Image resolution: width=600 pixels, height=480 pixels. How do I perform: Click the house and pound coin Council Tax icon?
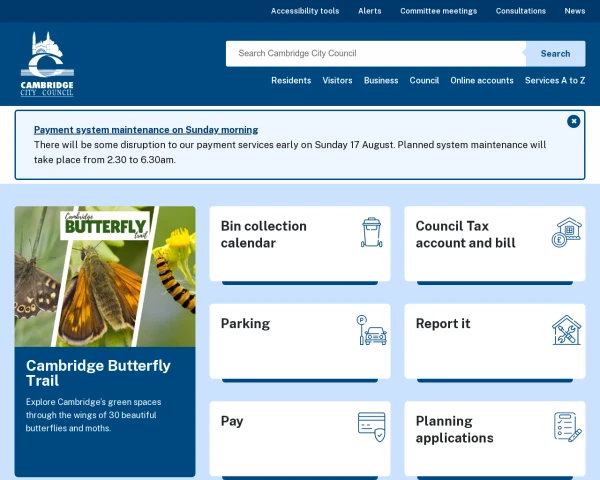click(x=567, y=232)
